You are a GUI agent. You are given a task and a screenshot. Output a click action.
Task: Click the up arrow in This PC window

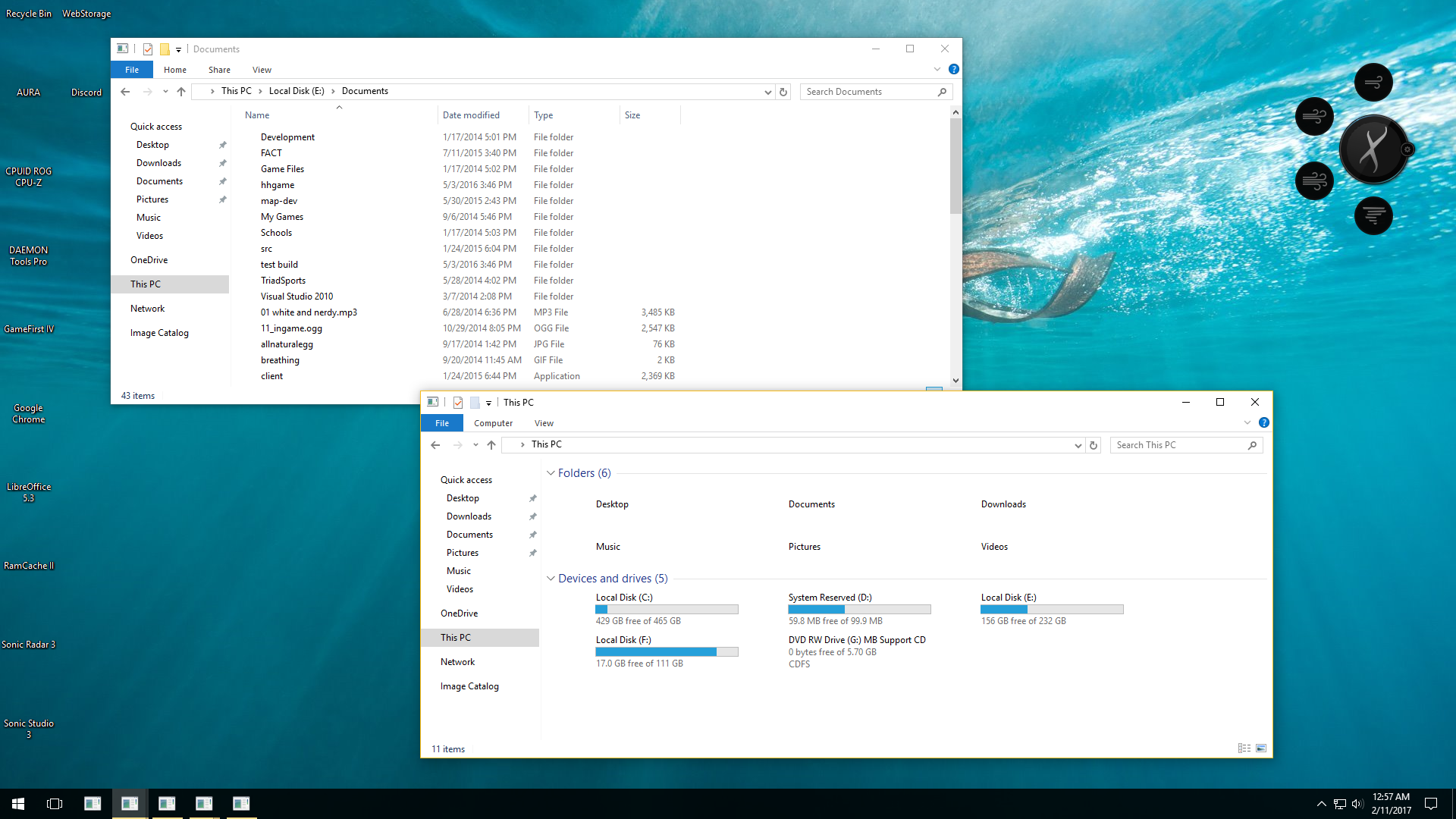tap(491, 445)
